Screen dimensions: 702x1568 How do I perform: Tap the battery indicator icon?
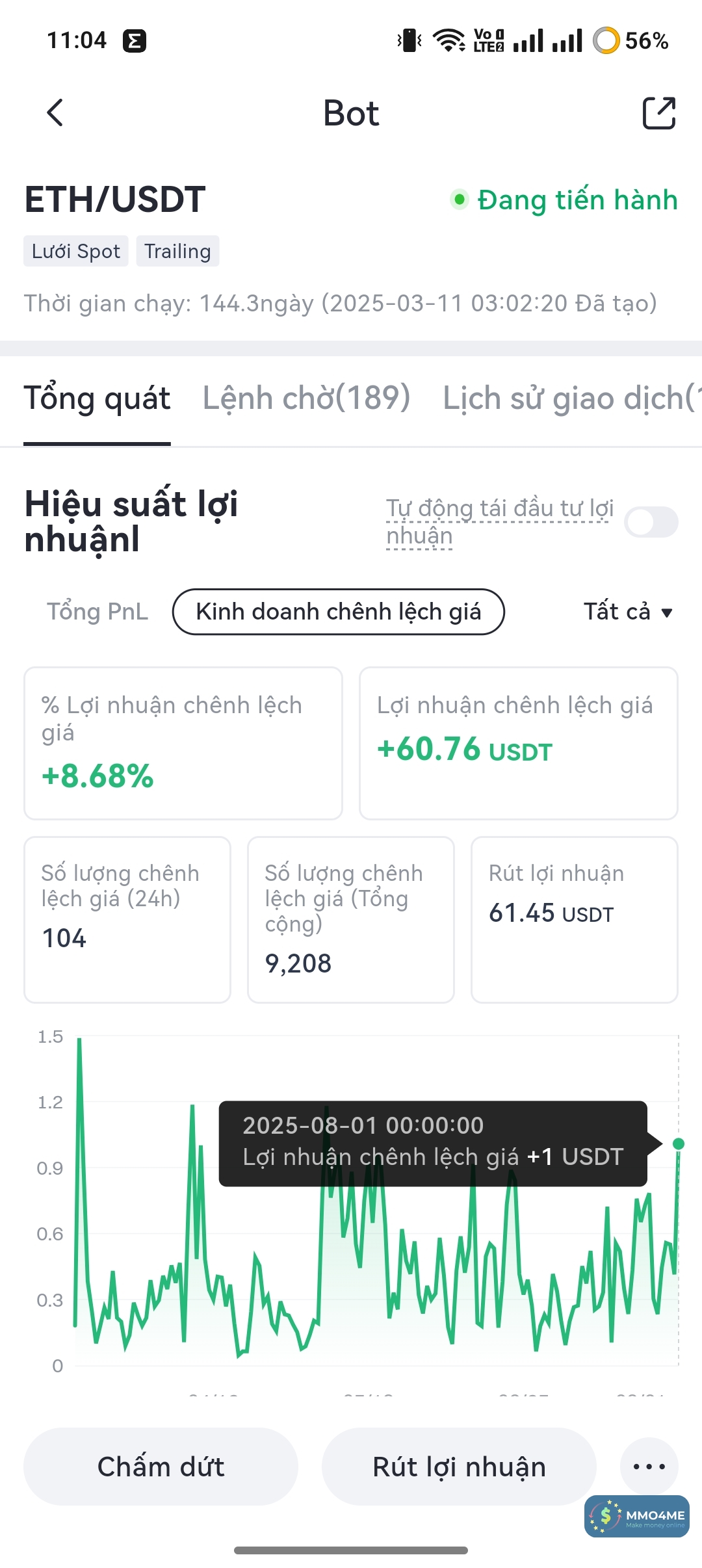606,40
